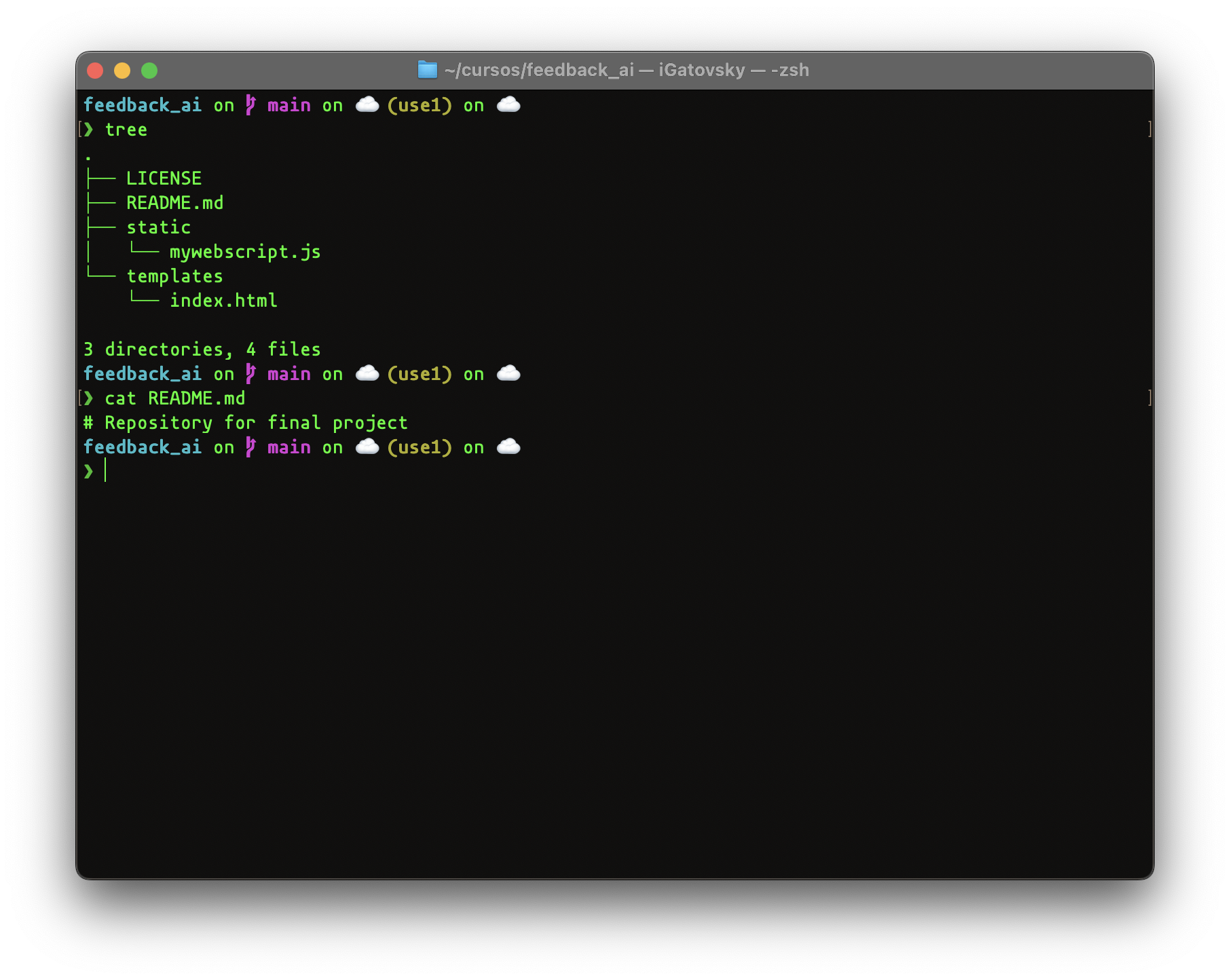Image resolution: width=1230 pixels, height=980 pixels.
Task: Click the index.html file name
Action: (x=223, y=301)
